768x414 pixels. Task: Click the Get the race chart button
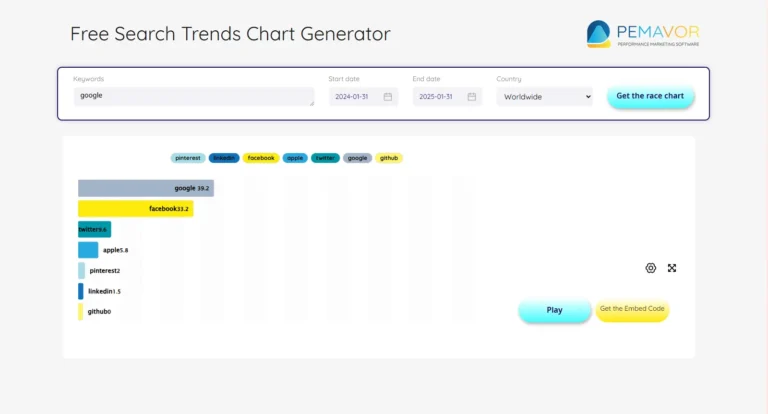[650, 96]
